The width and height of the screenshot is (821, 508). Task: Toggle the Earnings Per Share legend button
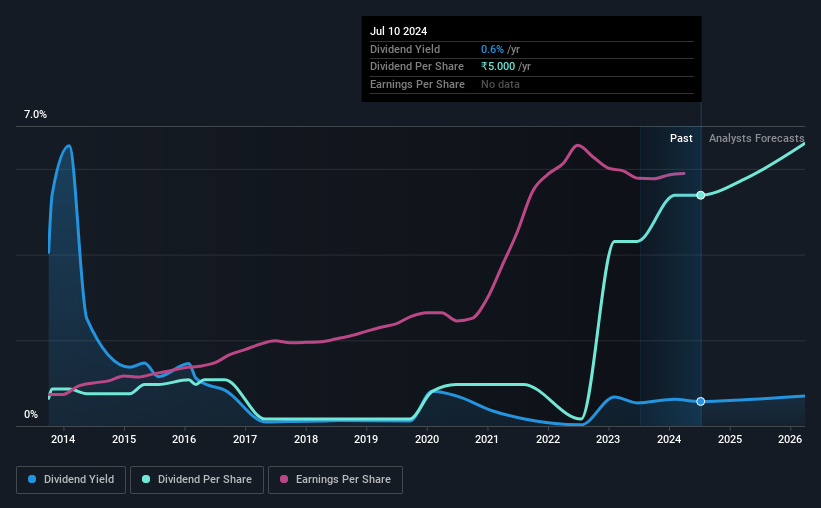335,480
